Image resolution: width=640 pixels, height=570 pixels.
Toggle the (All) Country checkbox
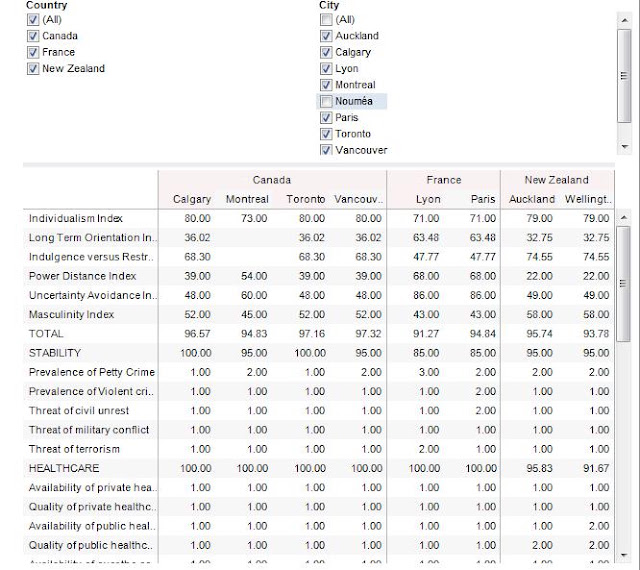point(33,20)
